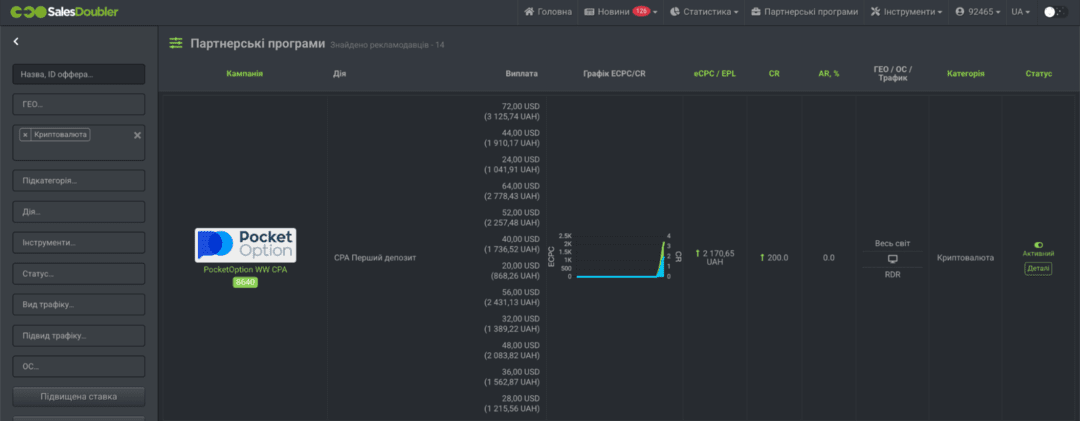
Task: Click the 28,00 USD payout value
Action: click(x=521, y=398)
